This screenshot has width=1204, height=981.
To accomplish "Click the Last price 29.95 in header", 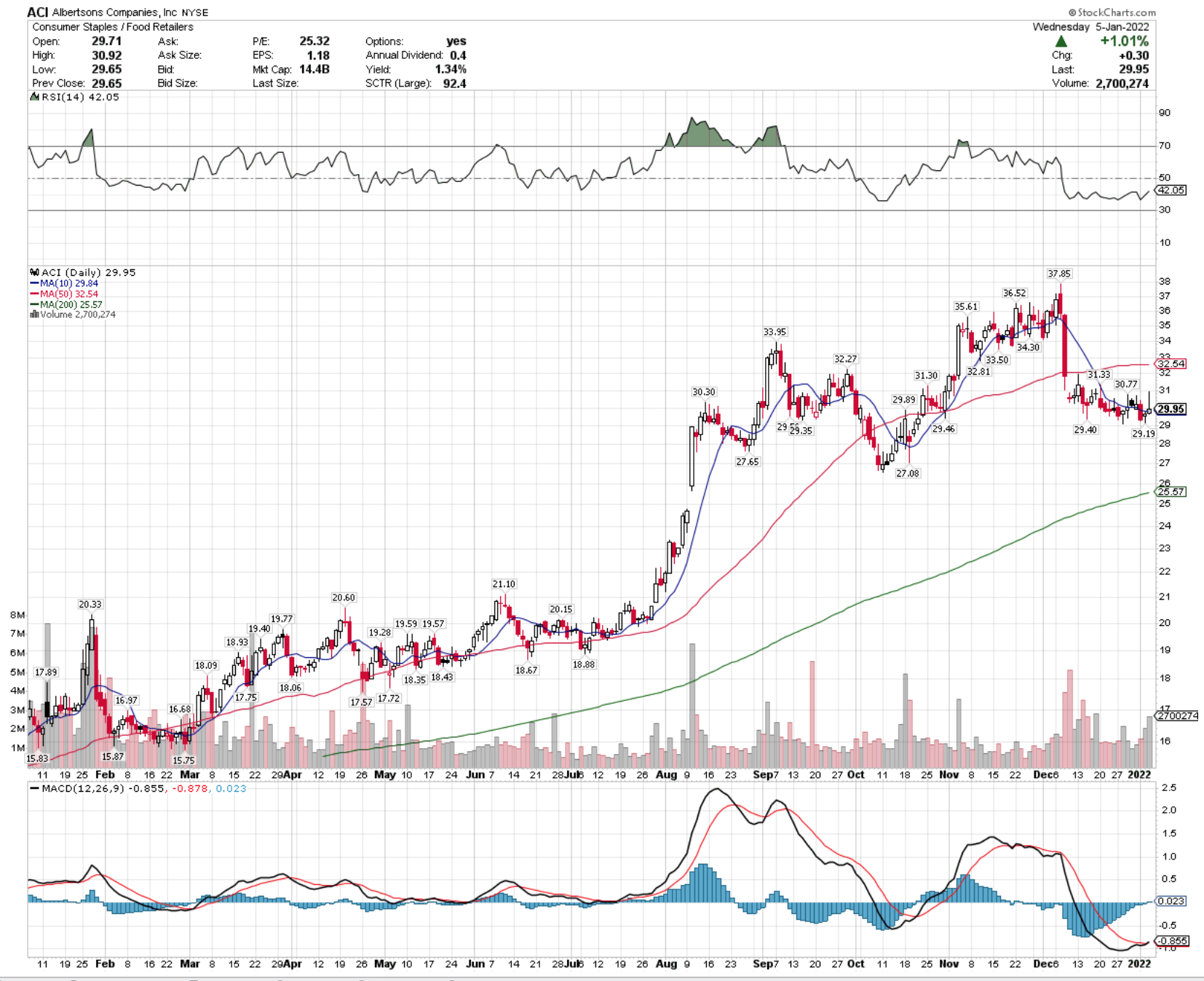I will click(1134, 69).
